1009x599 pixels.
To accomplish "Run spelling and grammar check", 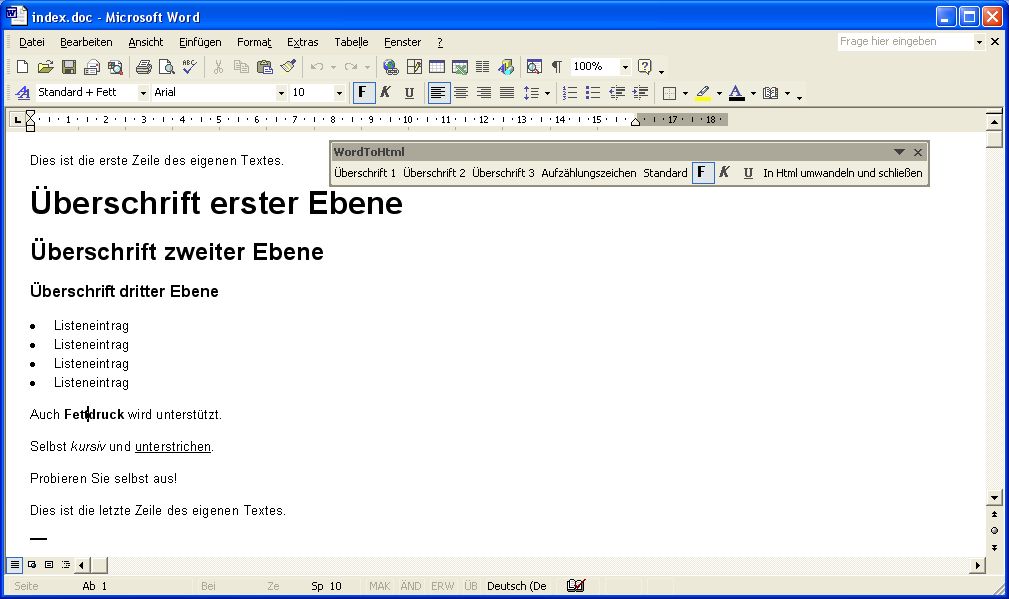I will pyautogui.click(x=190, y=67).
